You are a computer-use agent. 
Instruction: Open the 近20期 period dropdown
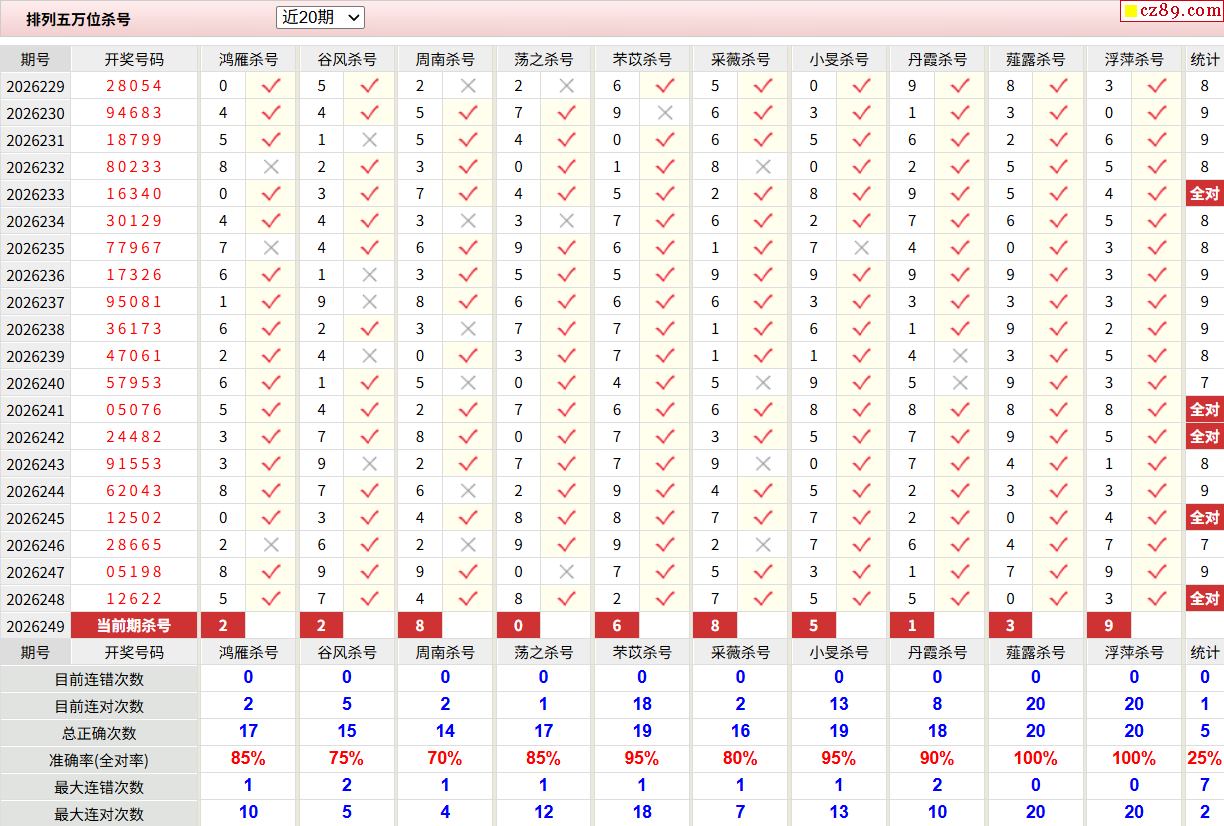click(320, 17)
